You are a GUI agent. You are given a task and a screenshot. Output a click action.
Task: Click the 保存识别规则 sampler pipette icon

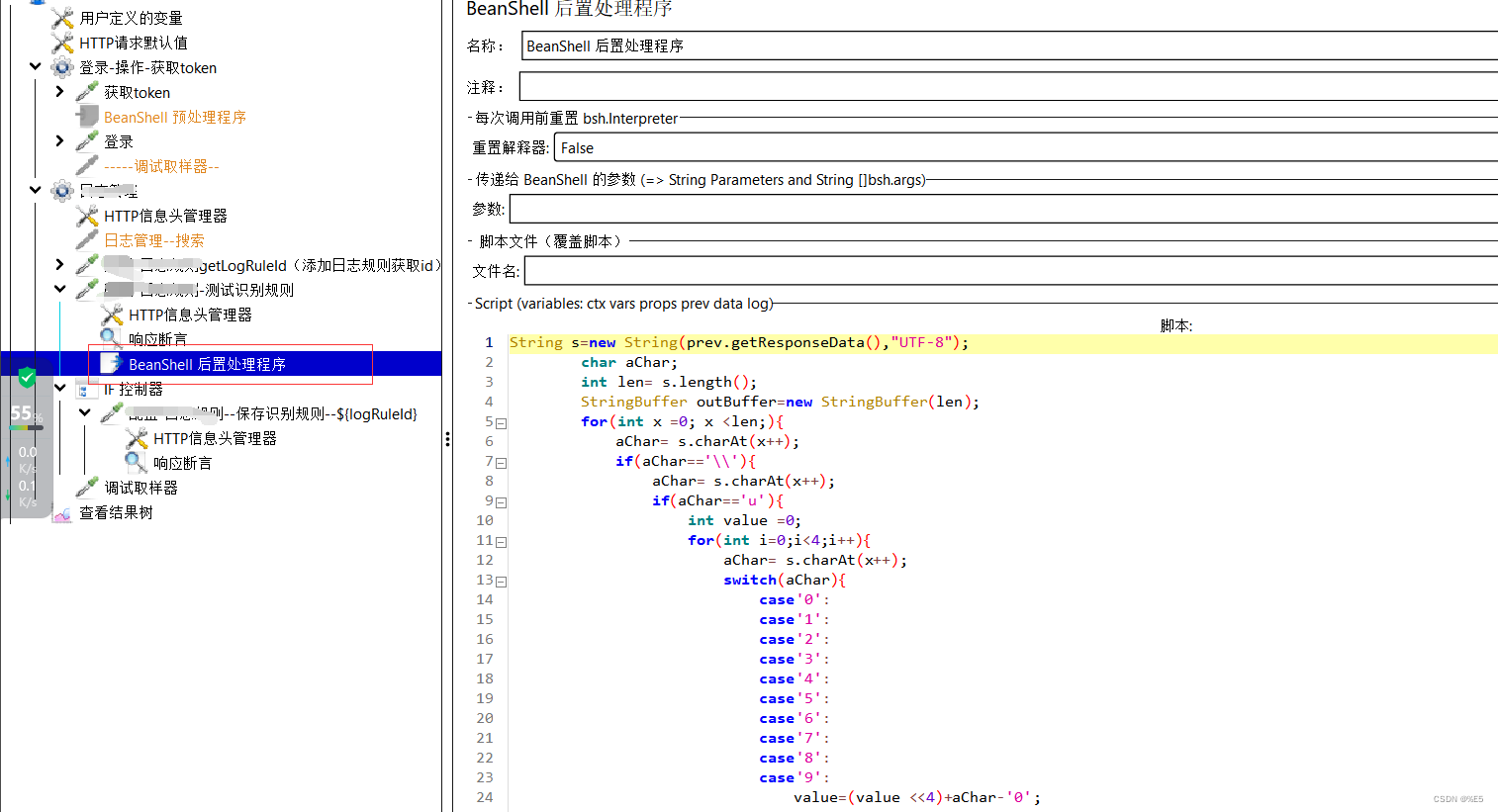point(112,413)
